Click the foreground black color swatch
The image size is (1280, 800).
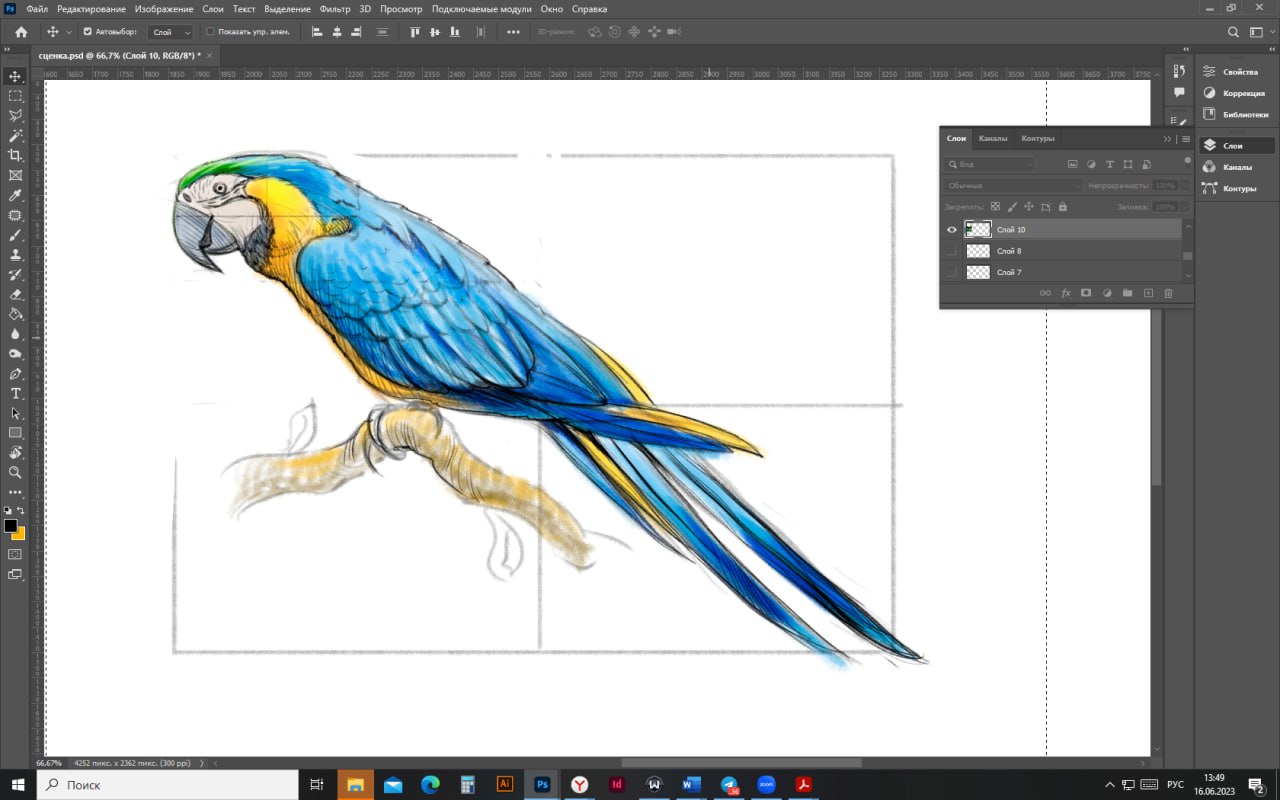click(11, 526)
